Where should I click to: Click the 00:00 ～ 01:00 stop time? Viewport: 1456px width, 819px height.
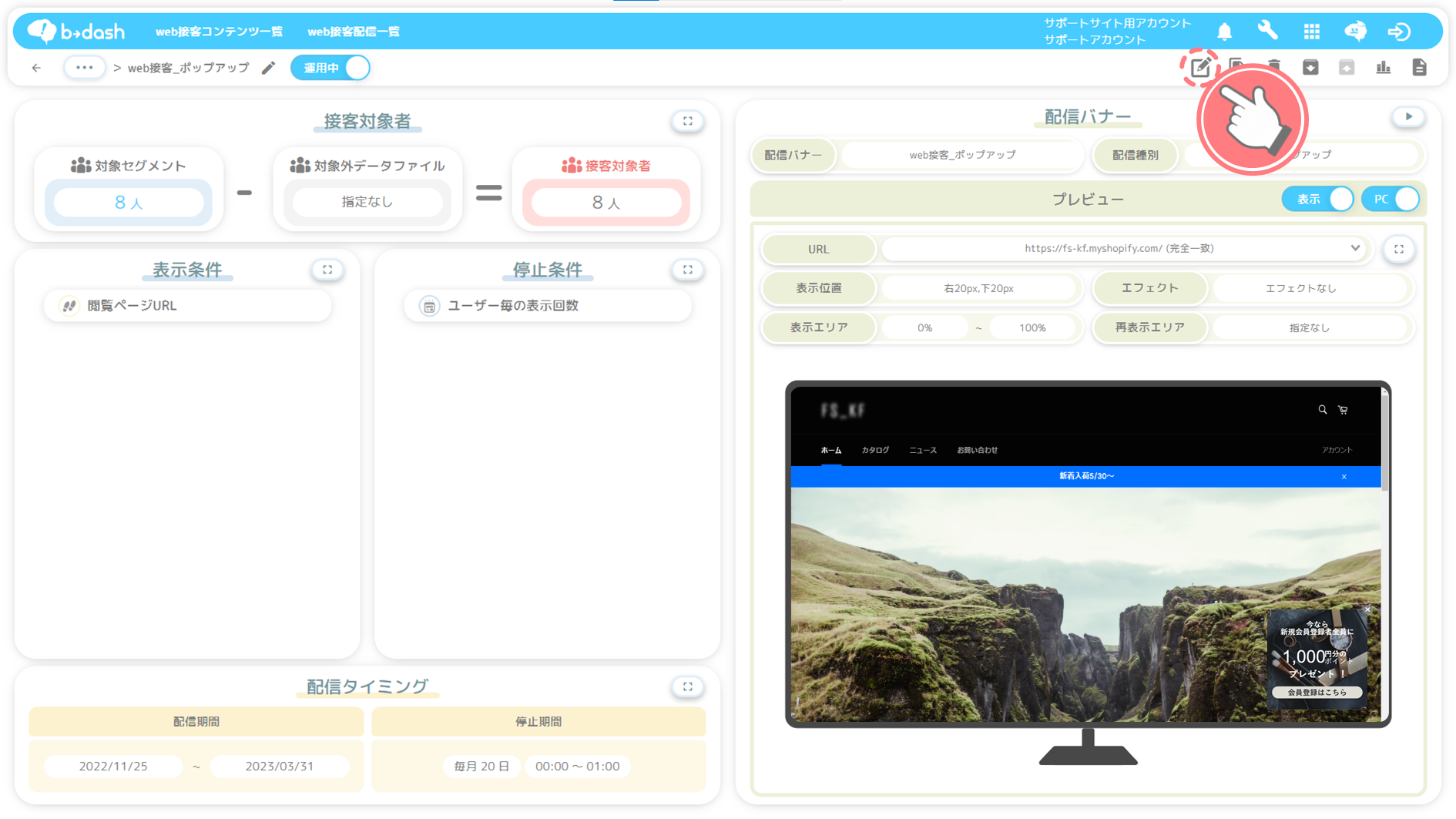pos(578,767)
